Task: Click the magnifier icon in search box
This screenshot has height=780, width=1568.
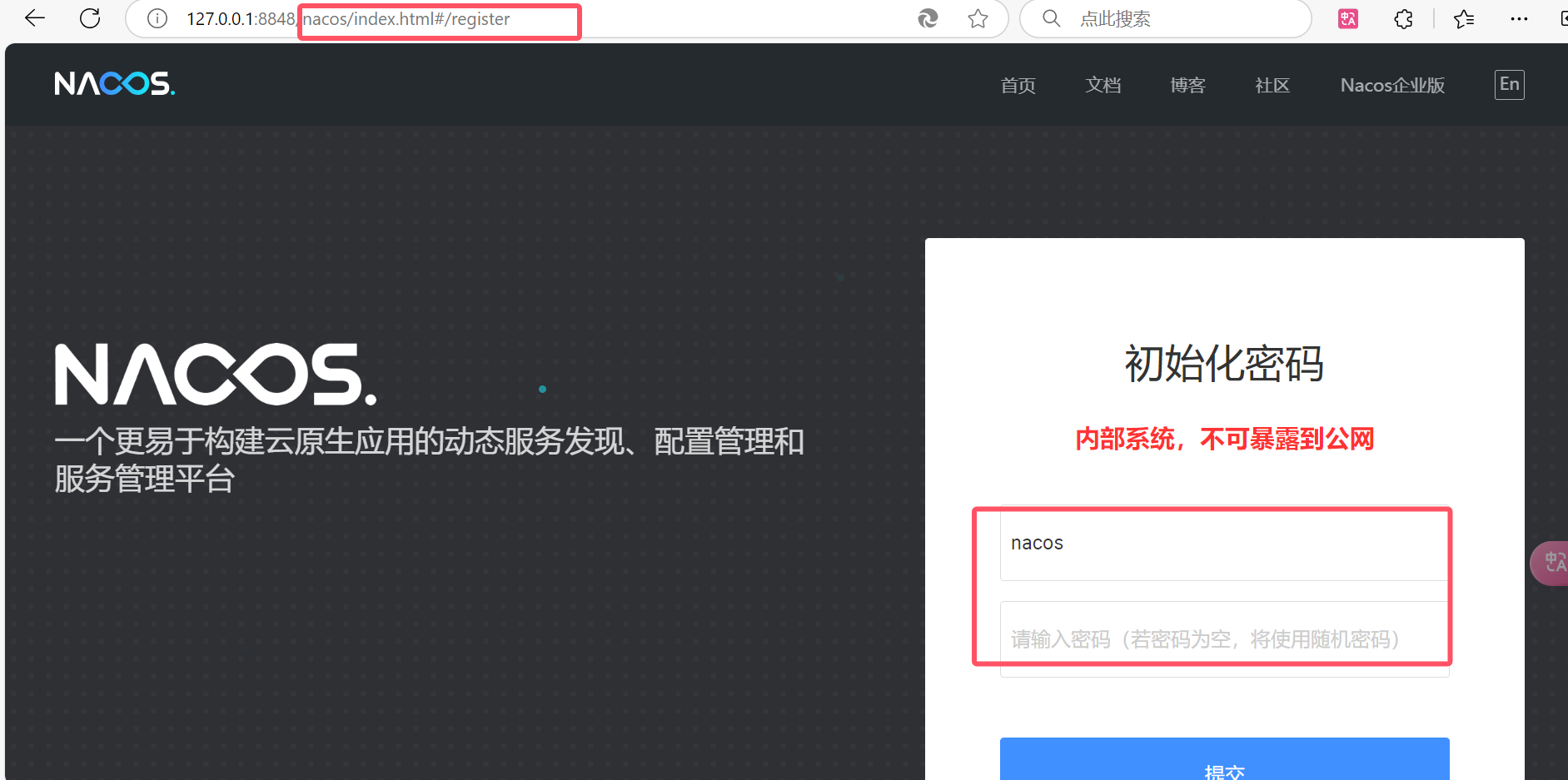Action: coord(1052,18)
